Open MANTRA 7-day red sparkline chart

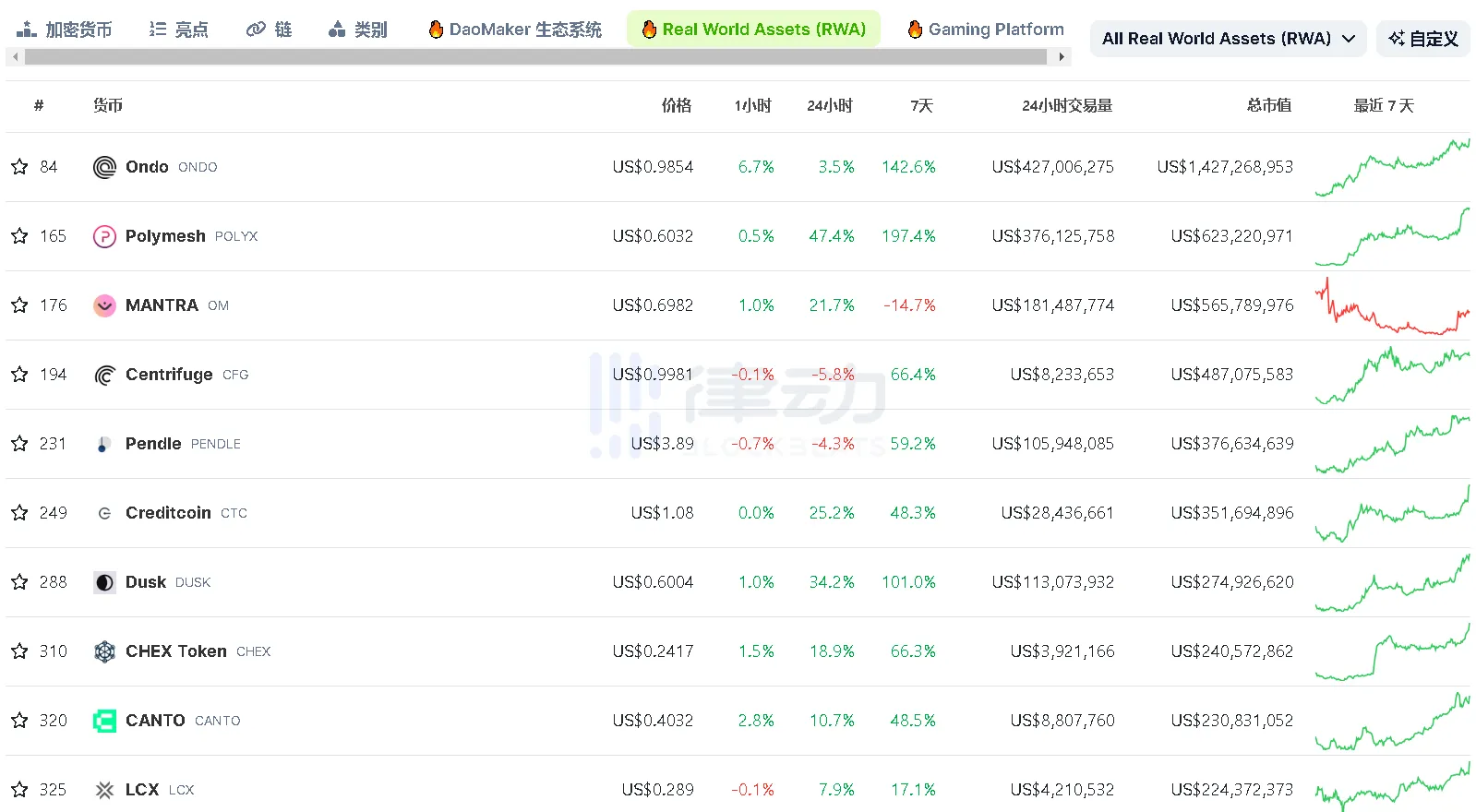(1392, 306)
